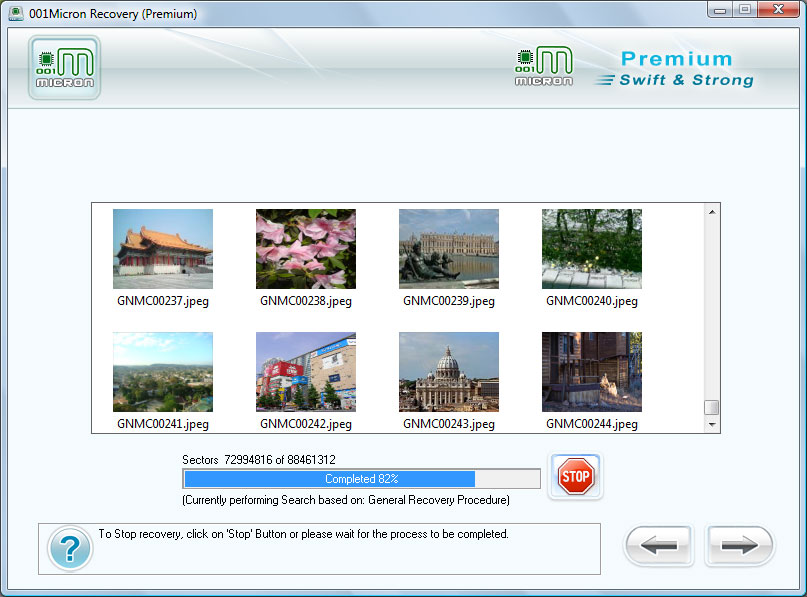Select the GNMC00238.jpeg pink flowers thumbnail
Screen dimensions: 807x597
click(x=306, y=249)
